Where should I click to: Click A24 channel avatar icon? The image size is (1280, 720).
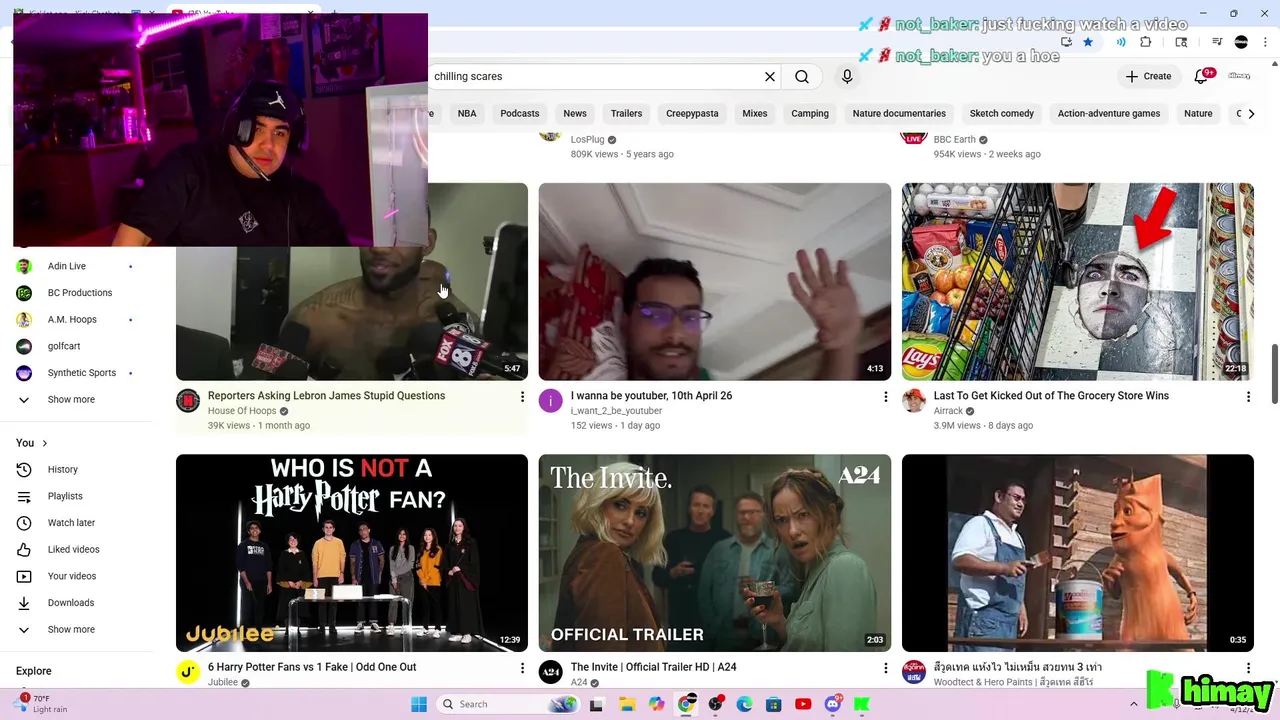click(x=551, y=672)
